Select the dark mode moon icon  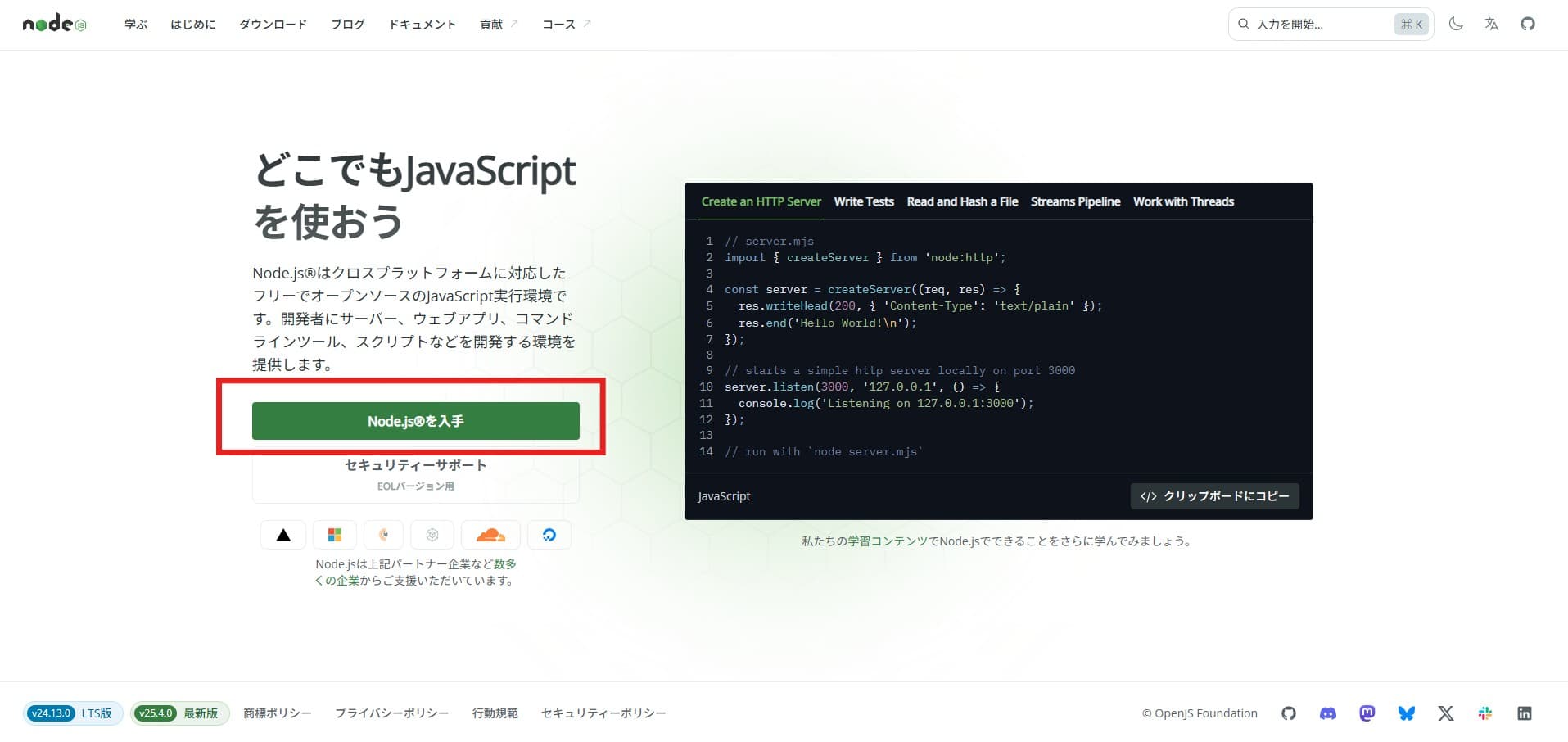pos(1456,24)
